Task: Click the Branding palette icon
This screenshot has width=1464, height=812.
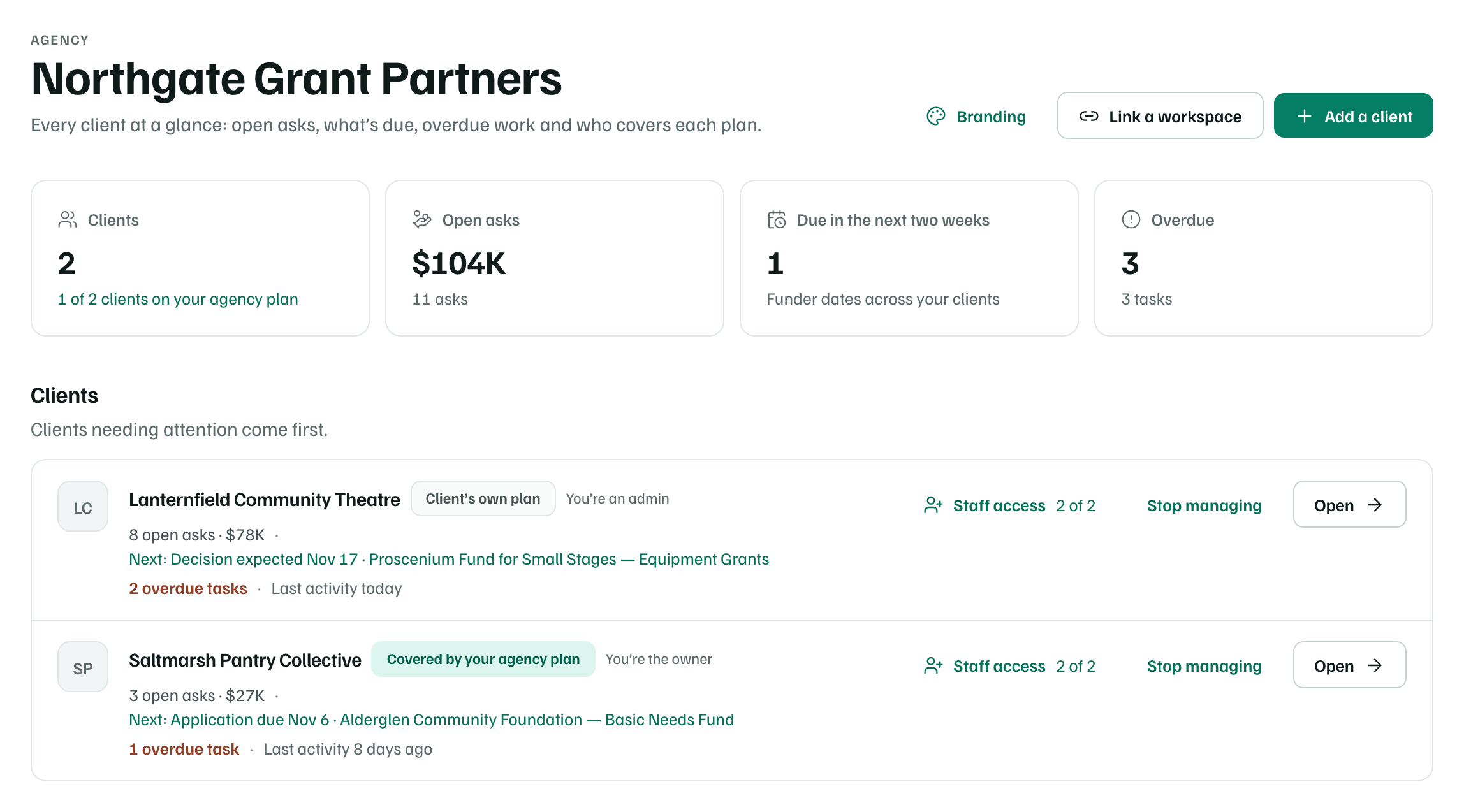Action: (x=935, y=116)
